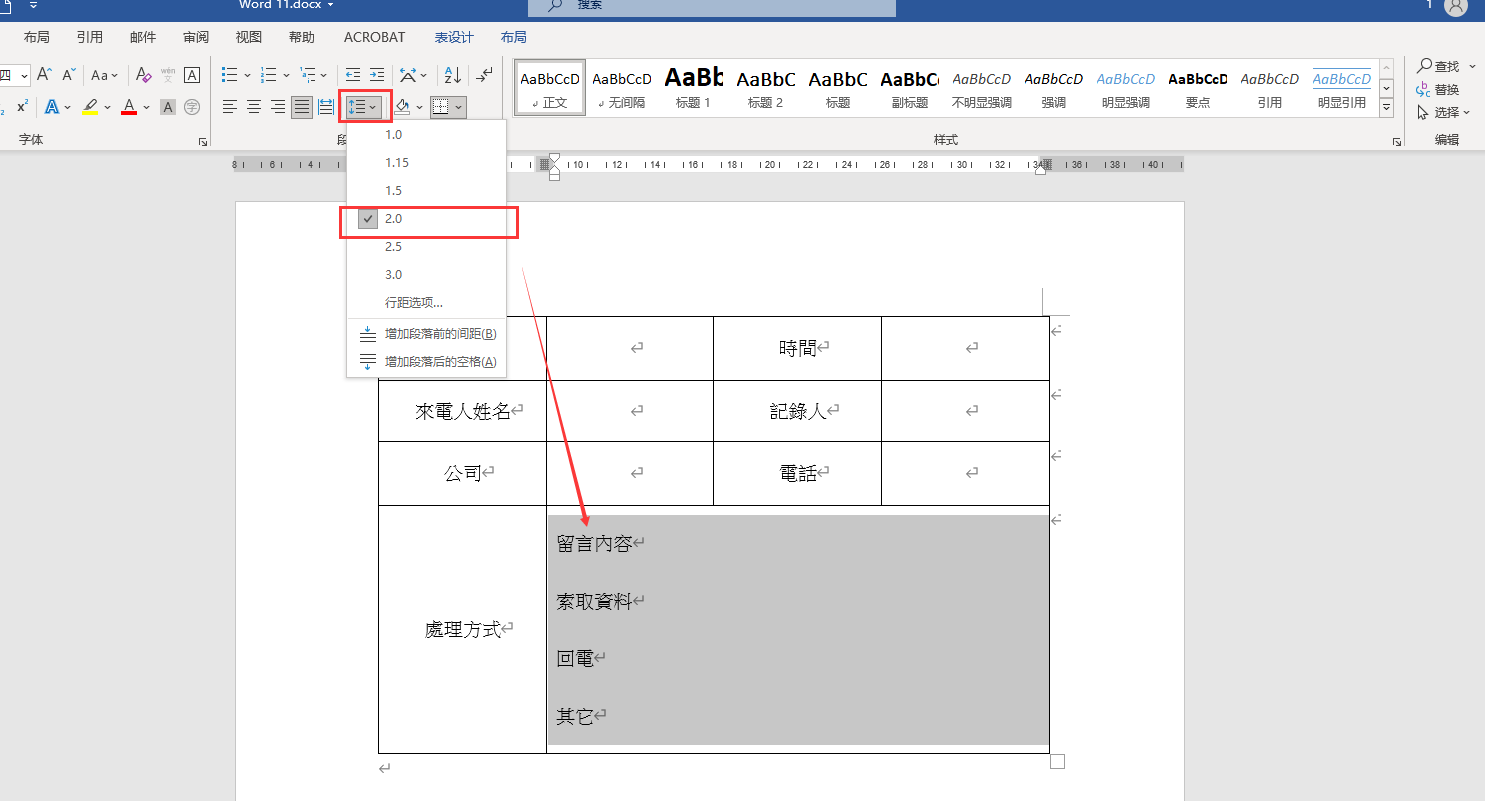Toggle character shading
The image size is (1485, 801).
(168, 106)
